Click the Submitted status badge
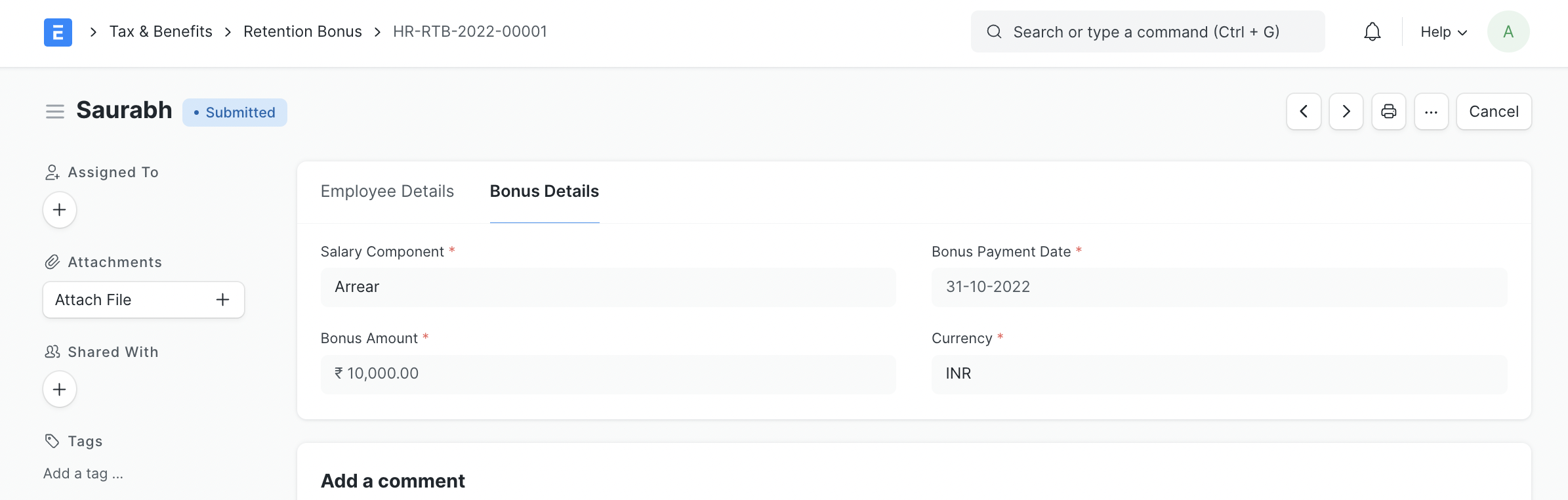Image resolution: width=1568 pixels, height=500 pixels. [x=235, y=112]
